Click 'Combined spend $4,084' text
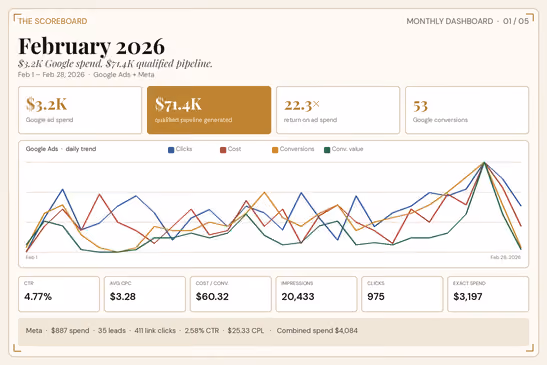 coord(317,330)
